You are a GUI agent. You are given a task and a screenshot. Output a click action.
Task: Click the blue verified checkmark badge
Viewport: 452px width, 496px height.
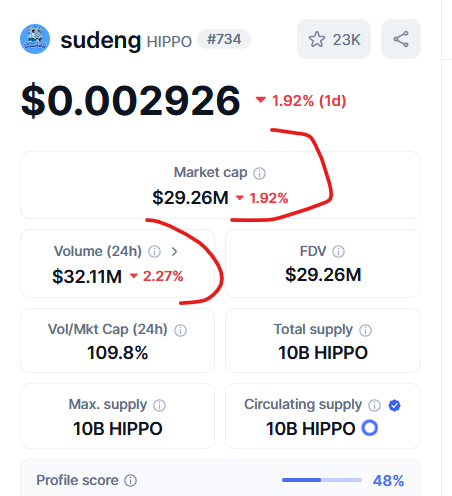pos(395,405)
